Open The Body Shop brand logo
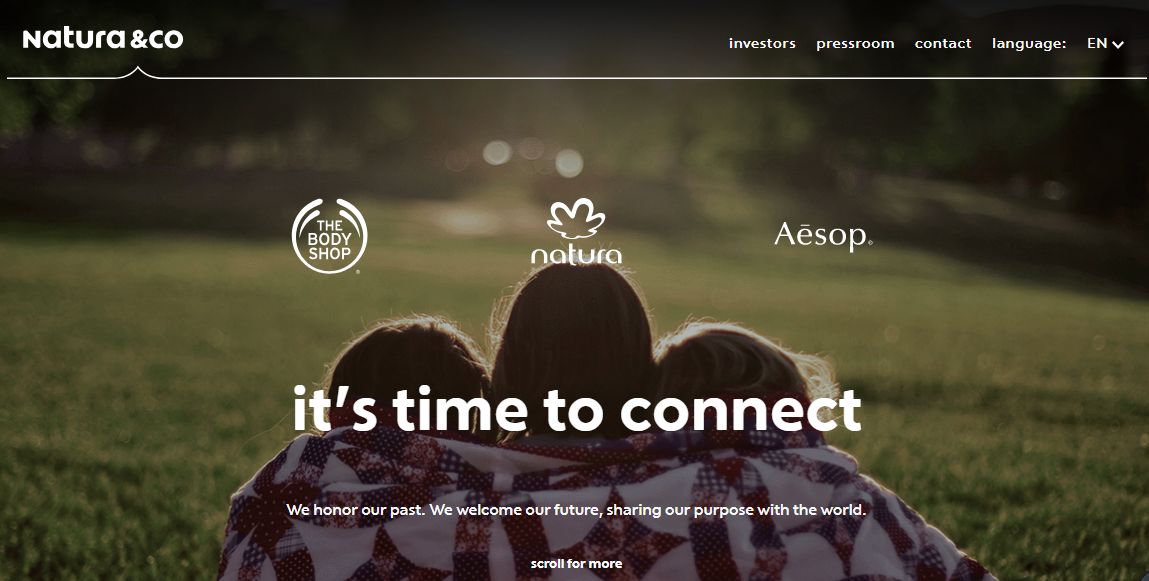 [x=329, y=236]
